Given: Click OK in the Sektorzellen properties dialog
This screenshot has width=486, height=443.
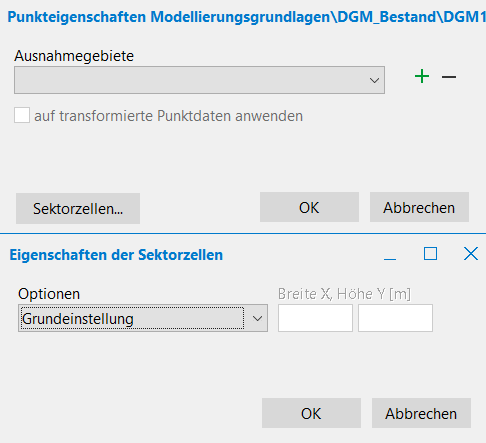Looking at the screenshot, I should pos(311,413).
